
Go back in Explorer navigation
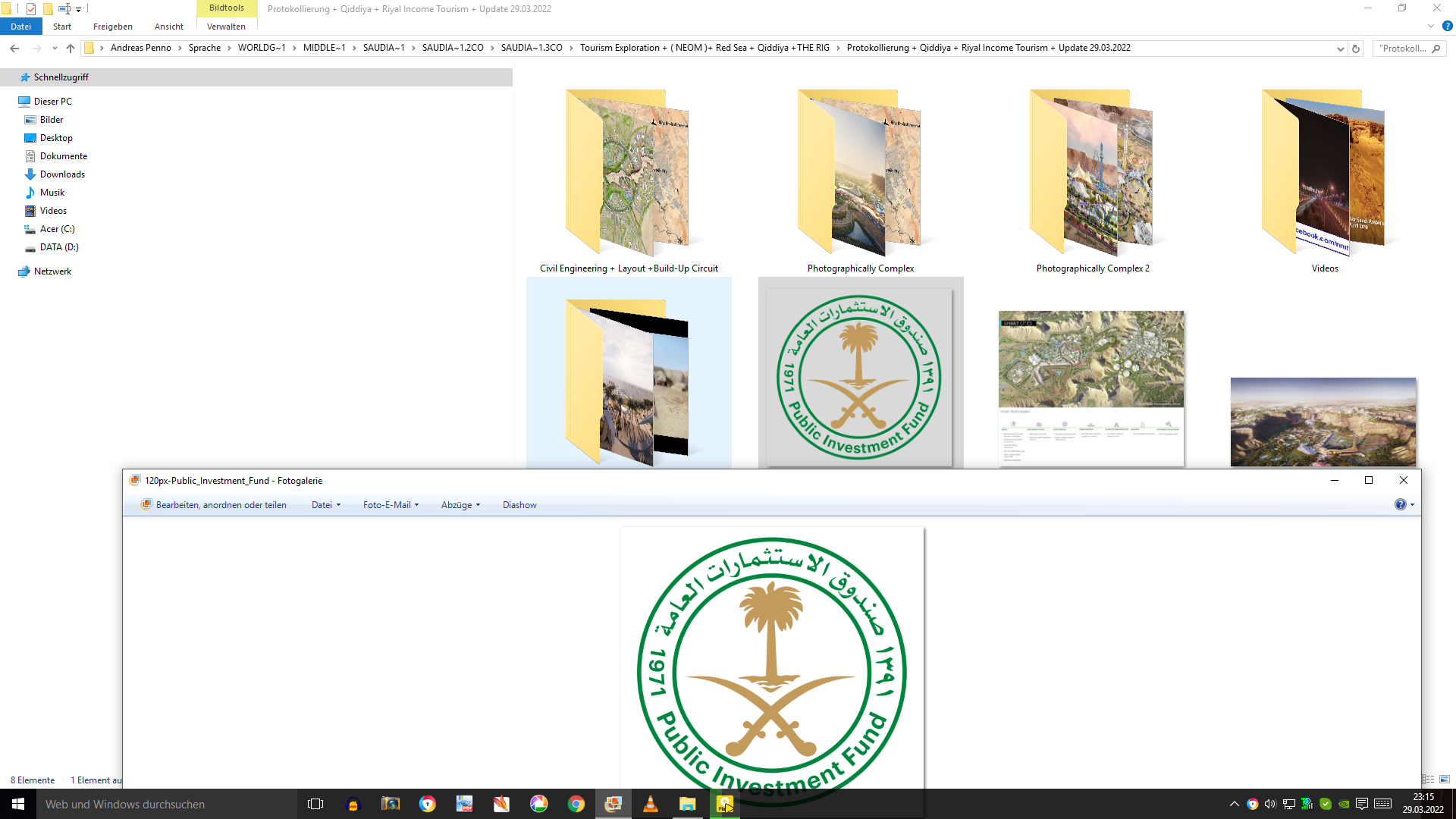click(x=14, y=49)
